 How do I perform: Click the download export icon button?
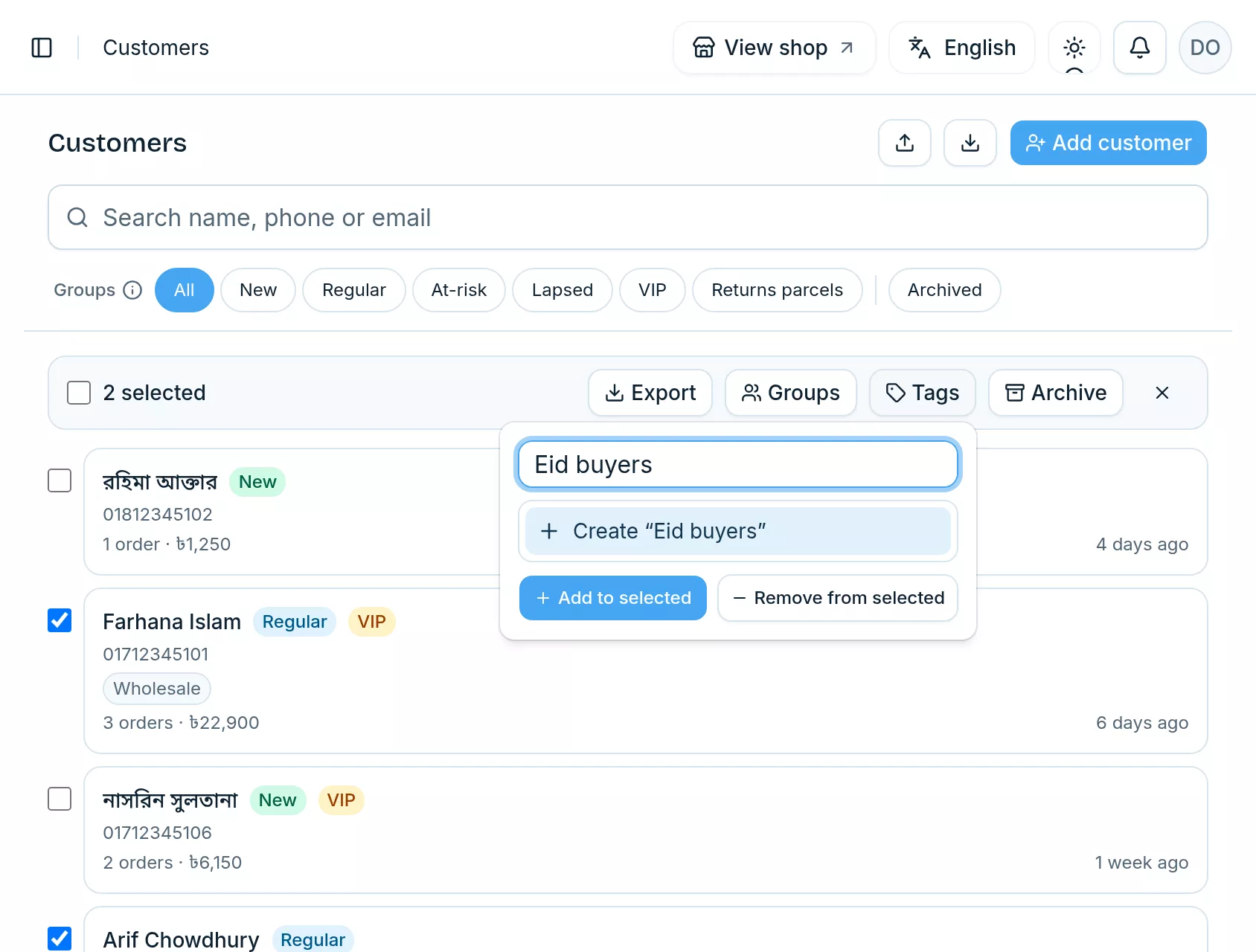[x=970, y=143]
